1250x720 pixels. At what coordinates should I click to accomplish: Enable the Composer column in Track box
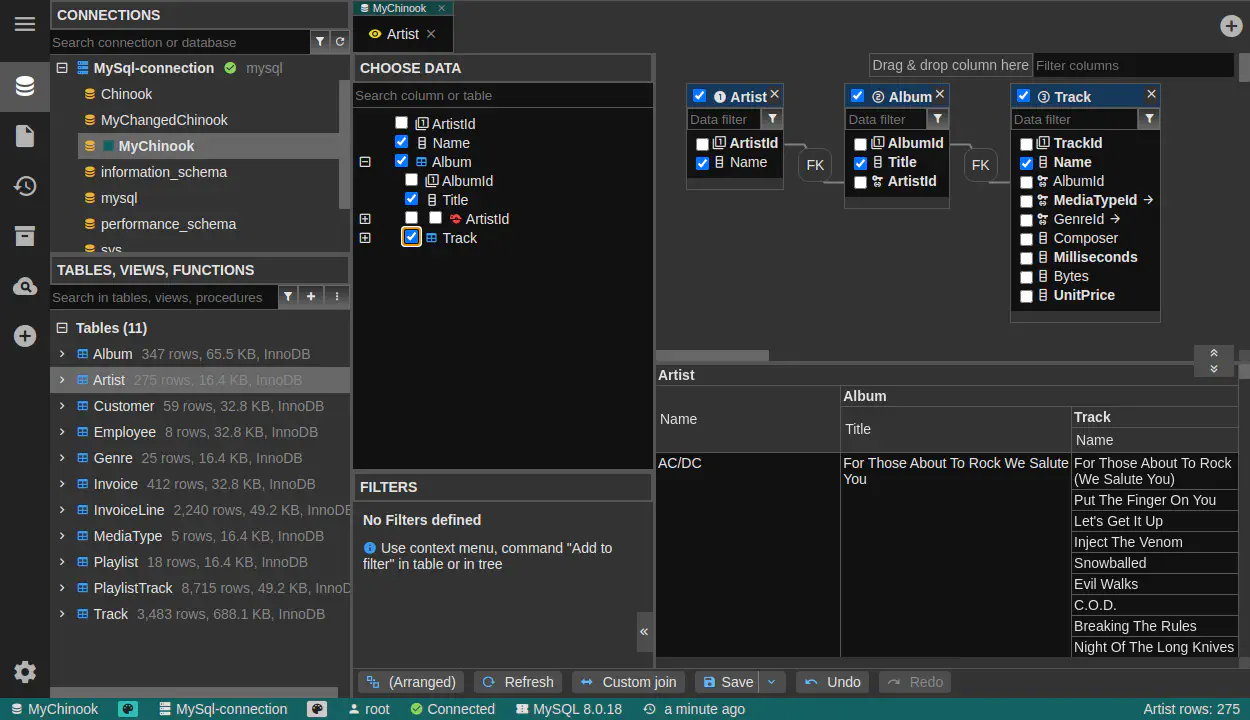click(1026, 239)
